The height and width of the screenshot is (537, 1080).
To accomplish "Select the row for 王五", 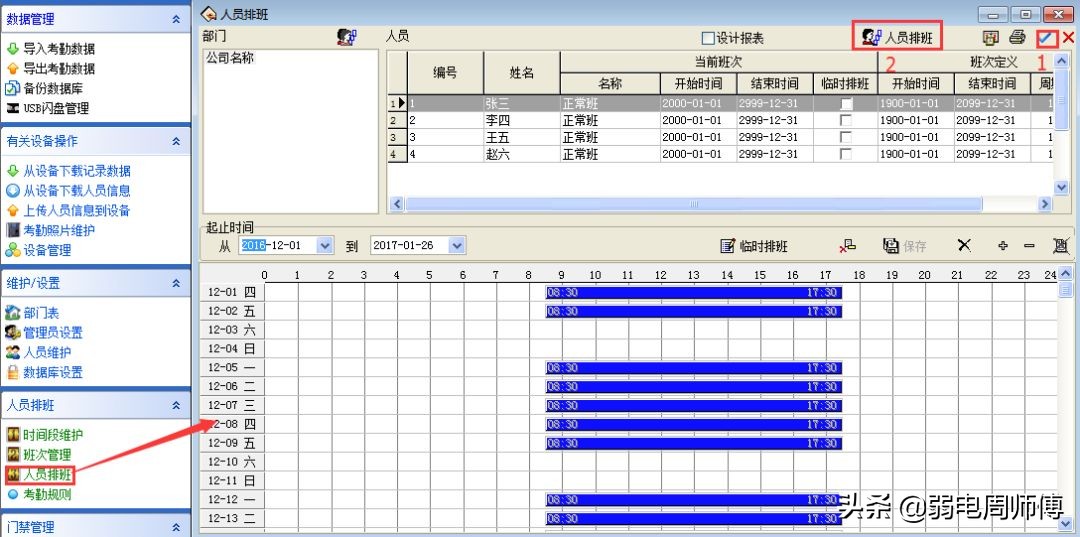I will click(720, 137).
